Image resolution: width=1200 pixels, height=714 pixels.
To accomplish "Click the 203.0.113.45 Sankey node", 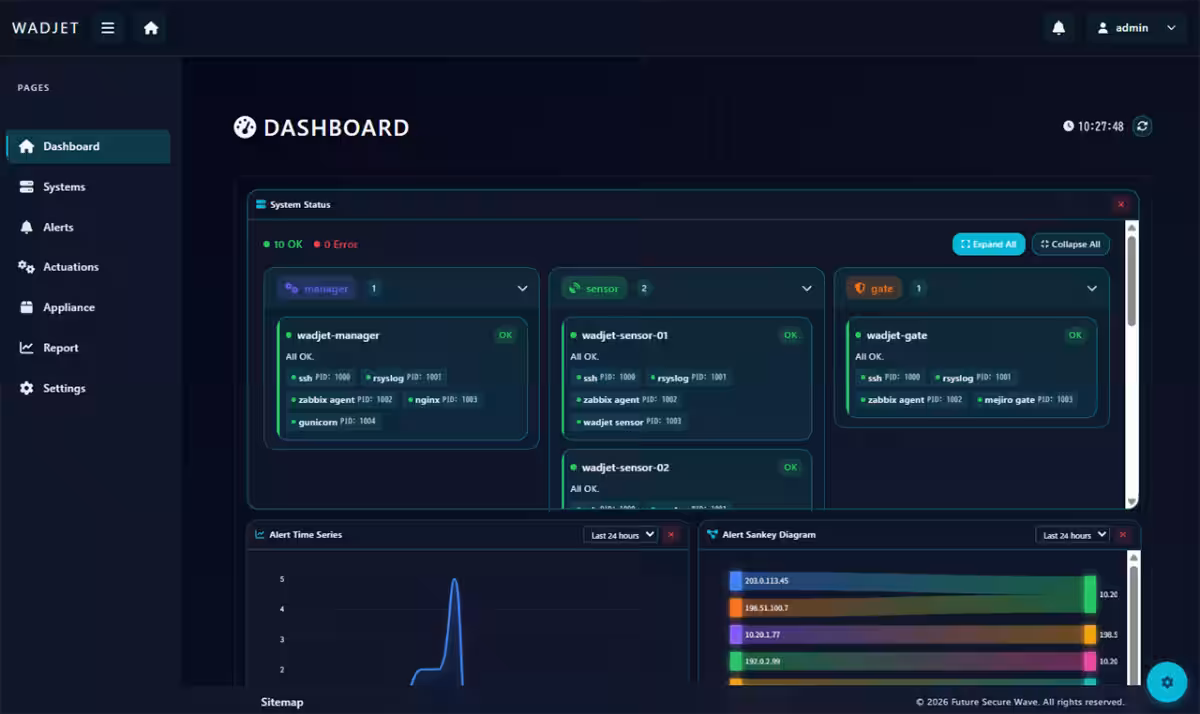I will coord(736,581).
